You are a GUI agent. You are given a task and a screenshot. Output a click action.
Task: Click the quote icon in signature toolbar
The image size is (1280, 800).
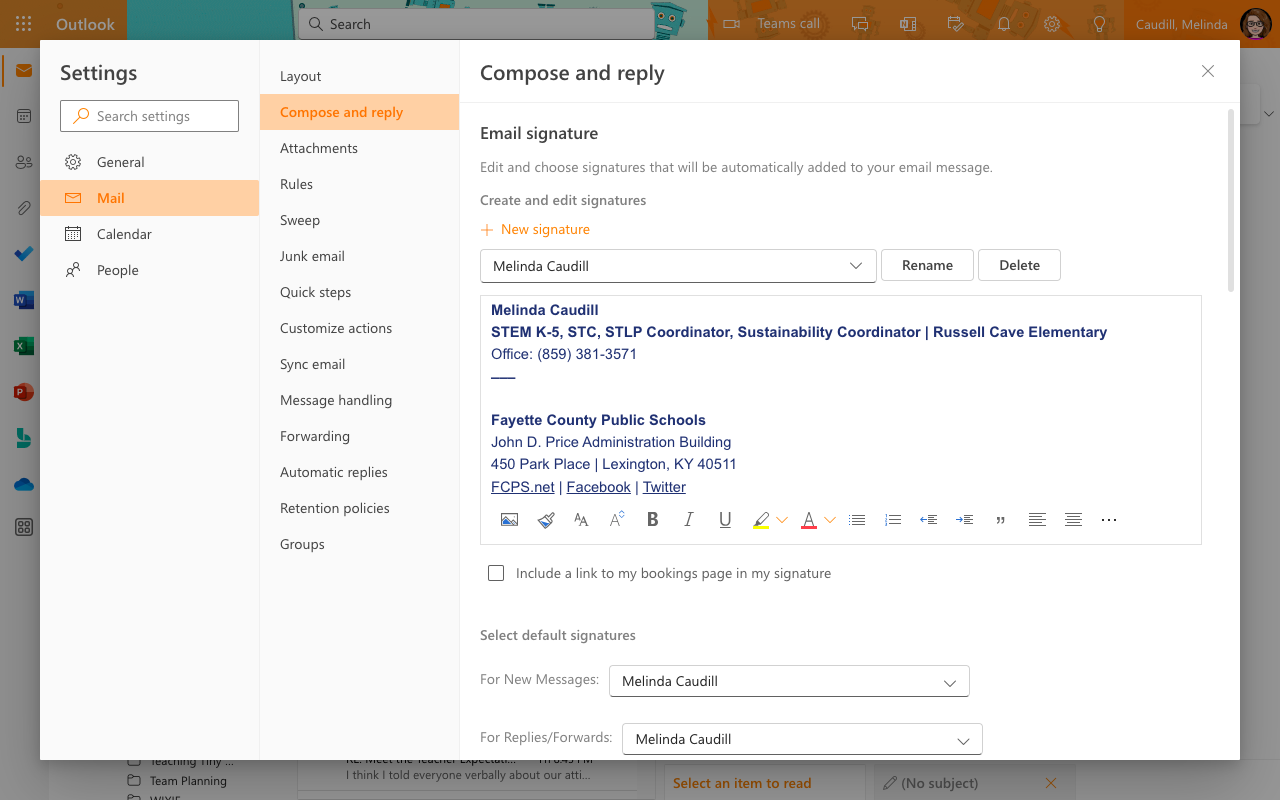point(1001,520)
